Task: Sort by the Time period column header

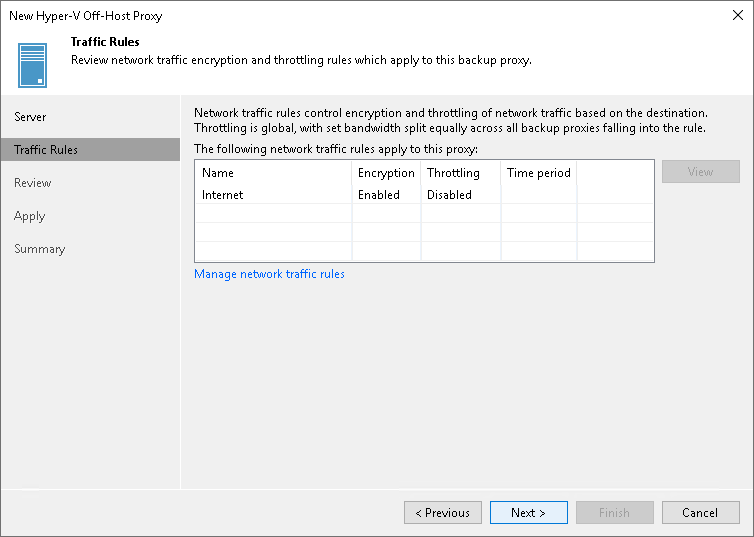Action: (539, 173)
